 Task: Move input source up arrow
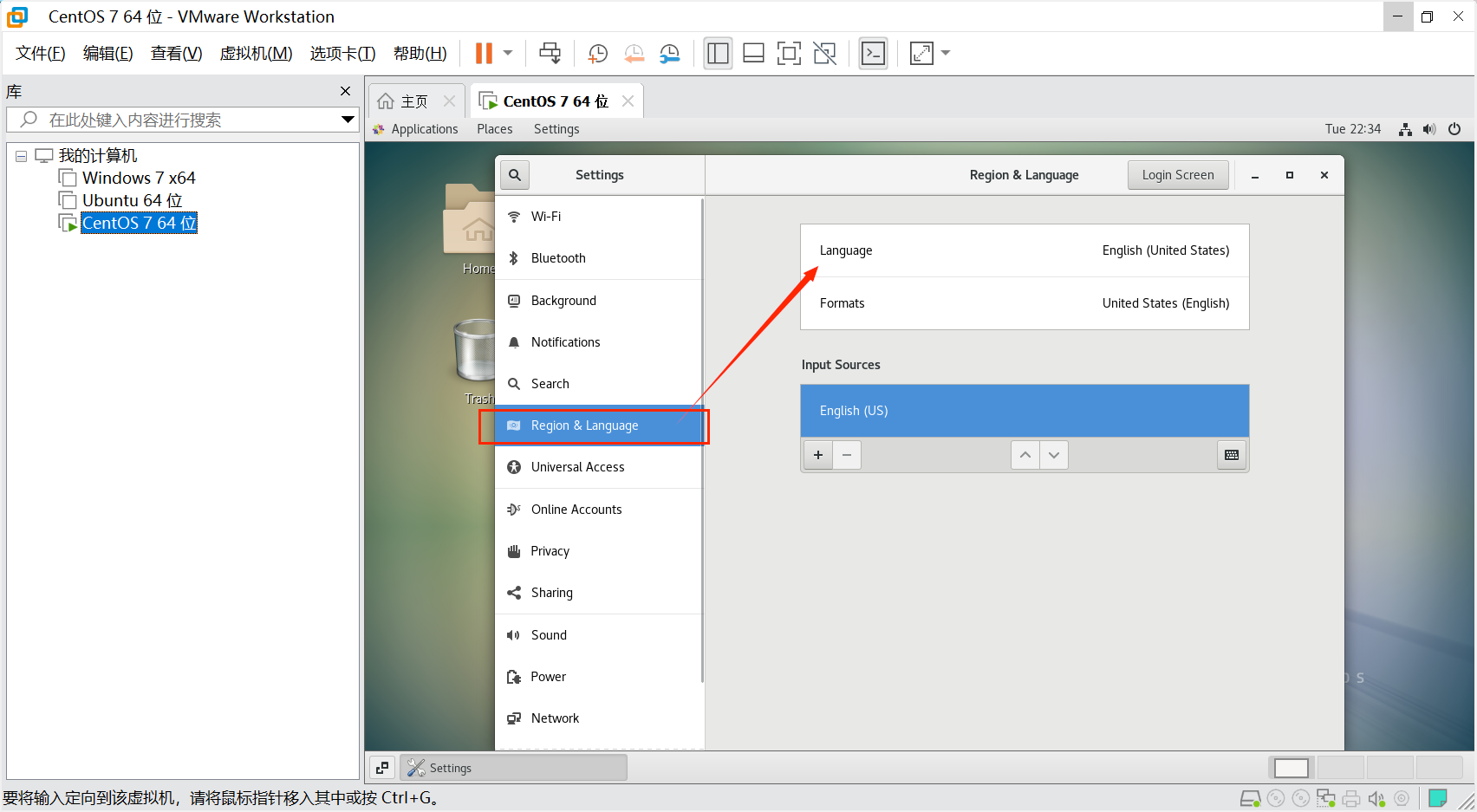1025,455
